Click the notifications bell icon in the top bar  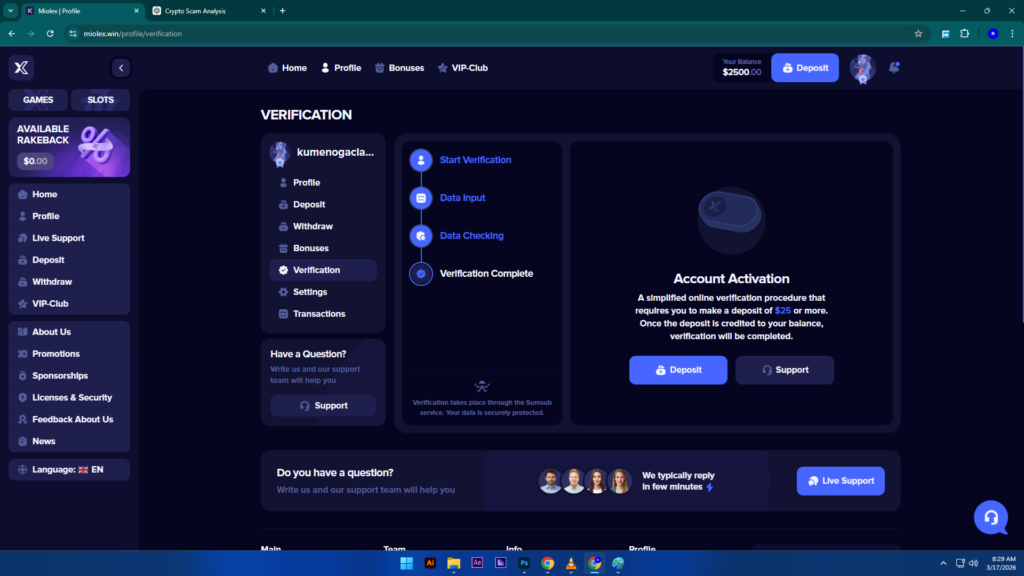(894, 67)
